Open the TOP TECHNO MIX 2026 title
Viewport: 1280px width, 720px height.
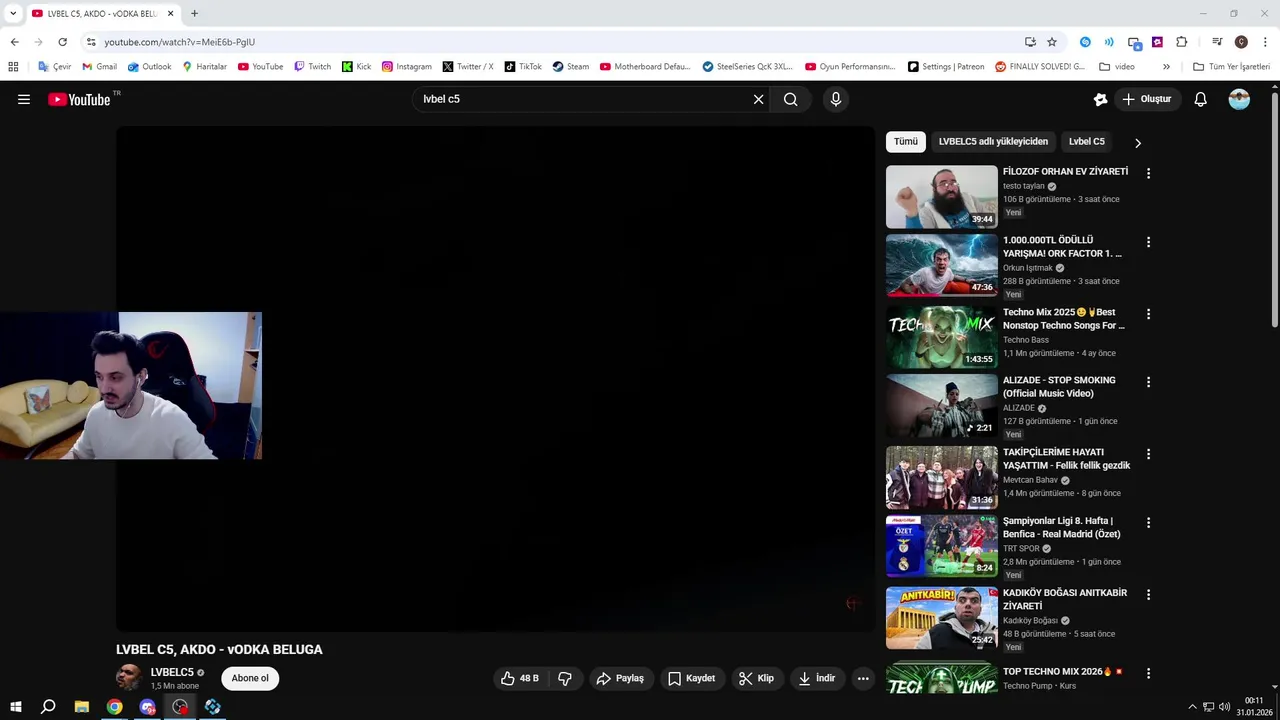coord(1062,672)
